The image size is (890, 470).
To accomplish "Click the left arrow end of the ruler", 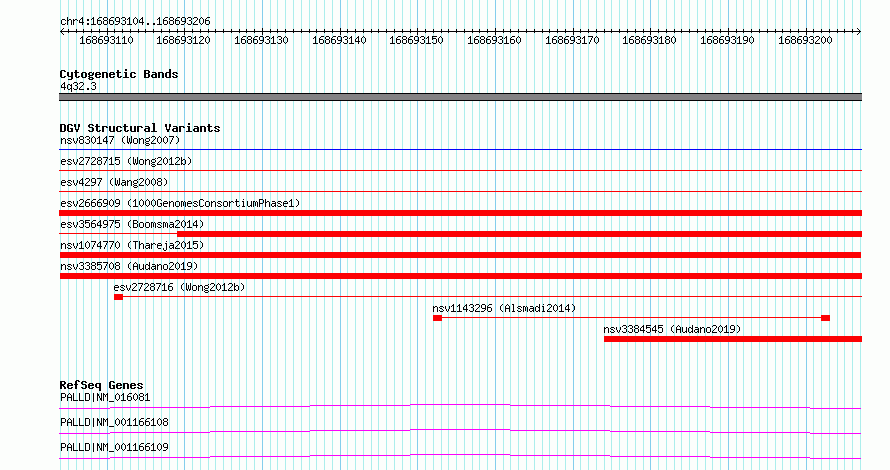I will pos(62,32).
